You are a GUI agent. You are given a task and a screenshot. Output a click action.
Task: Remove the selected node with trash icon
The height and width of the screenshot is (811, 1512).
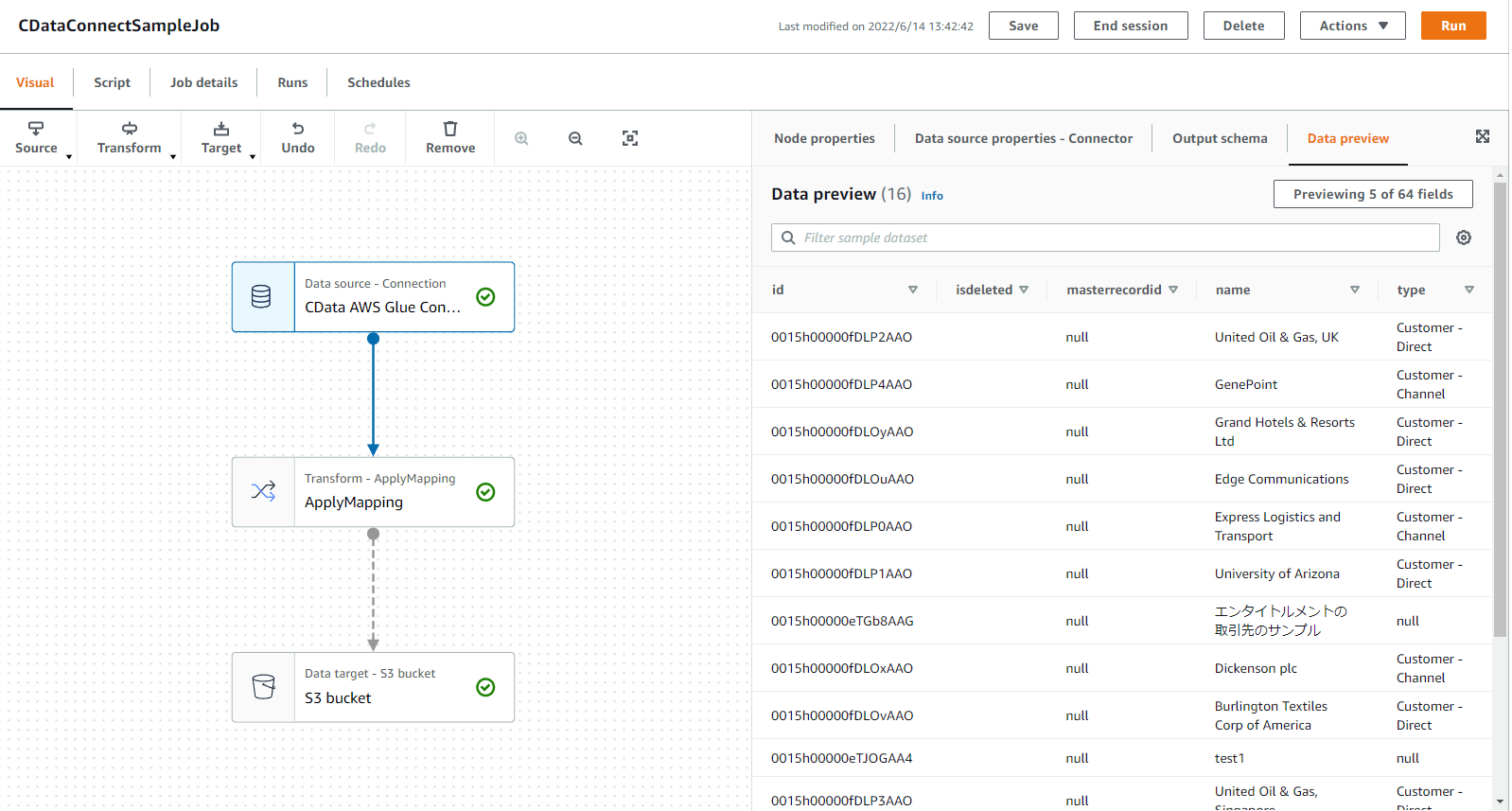450,137
